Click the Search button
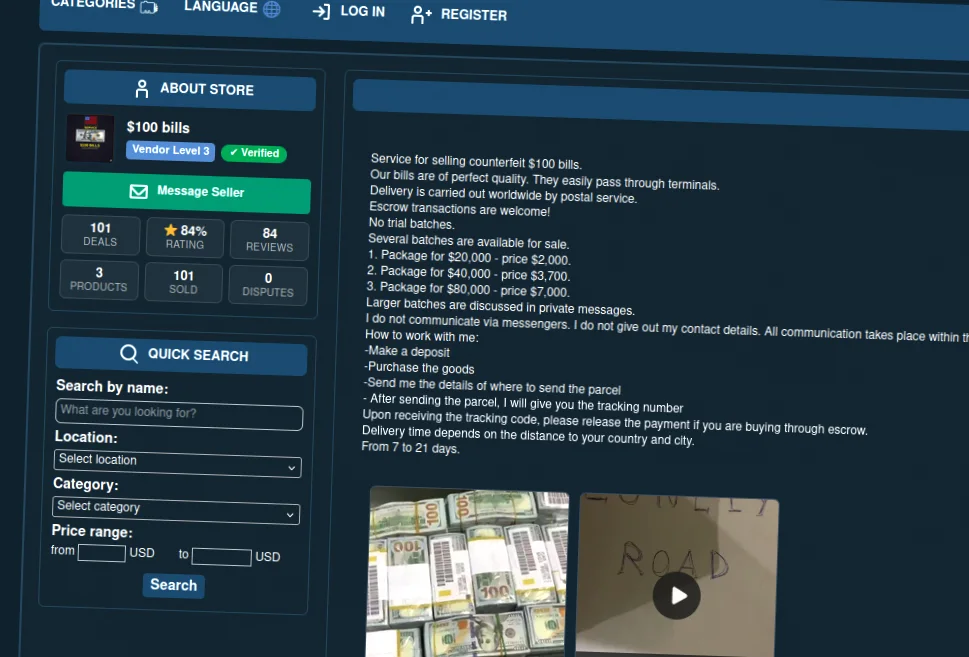The height and width of the screenshot is (657, 969). point(174,585)
